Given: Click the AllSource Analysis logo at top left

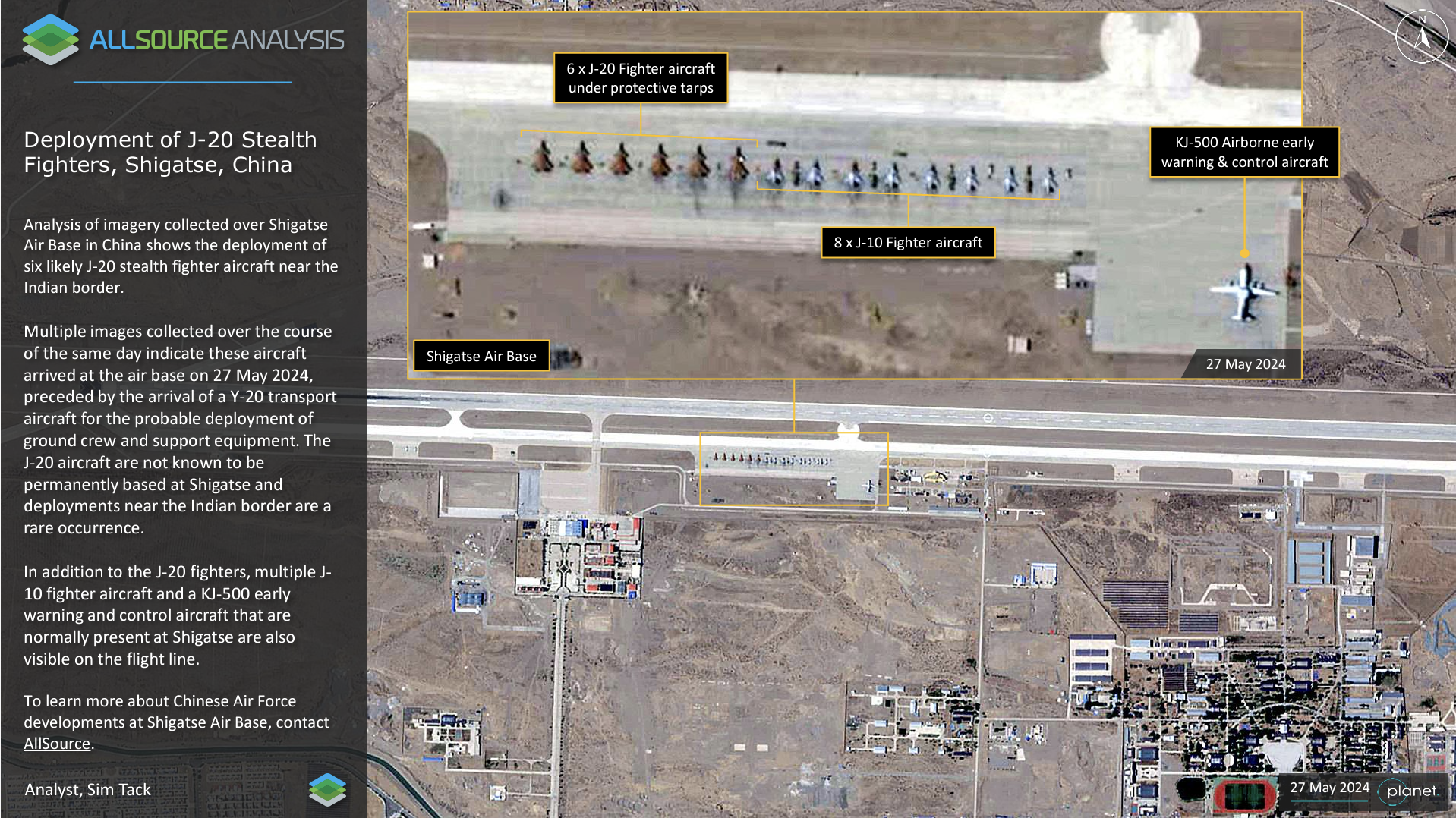Looking at the screenshot, I should (183, 39).
